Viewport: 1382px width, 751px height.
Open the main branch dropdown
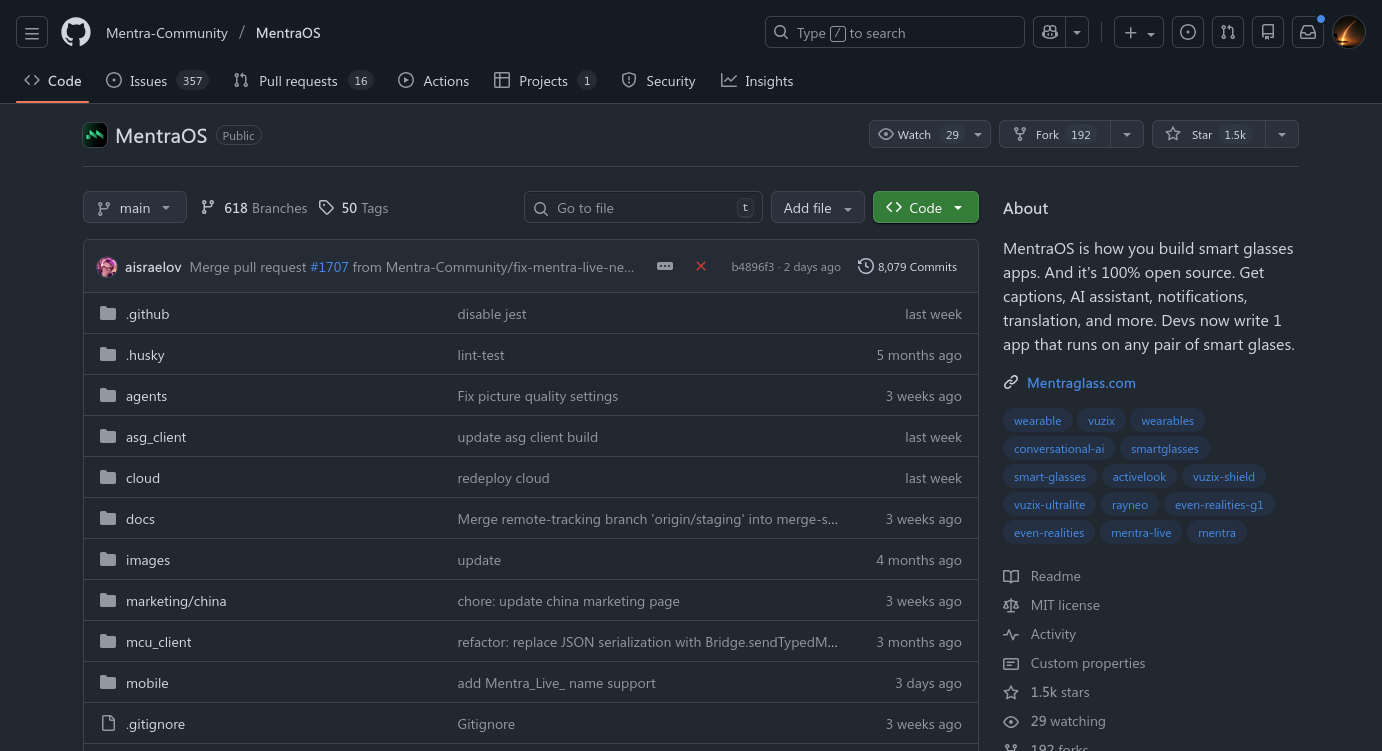click(134, 208)
